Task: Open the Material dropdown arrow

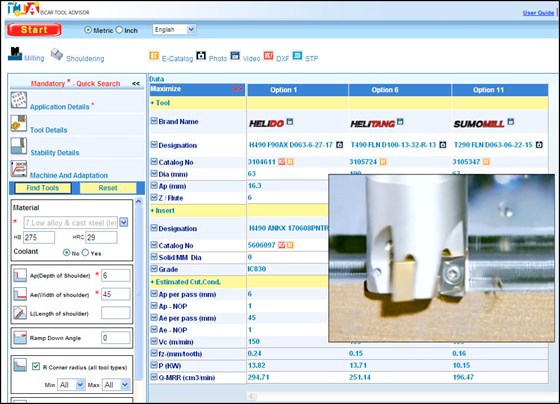Action: [124, 222]
